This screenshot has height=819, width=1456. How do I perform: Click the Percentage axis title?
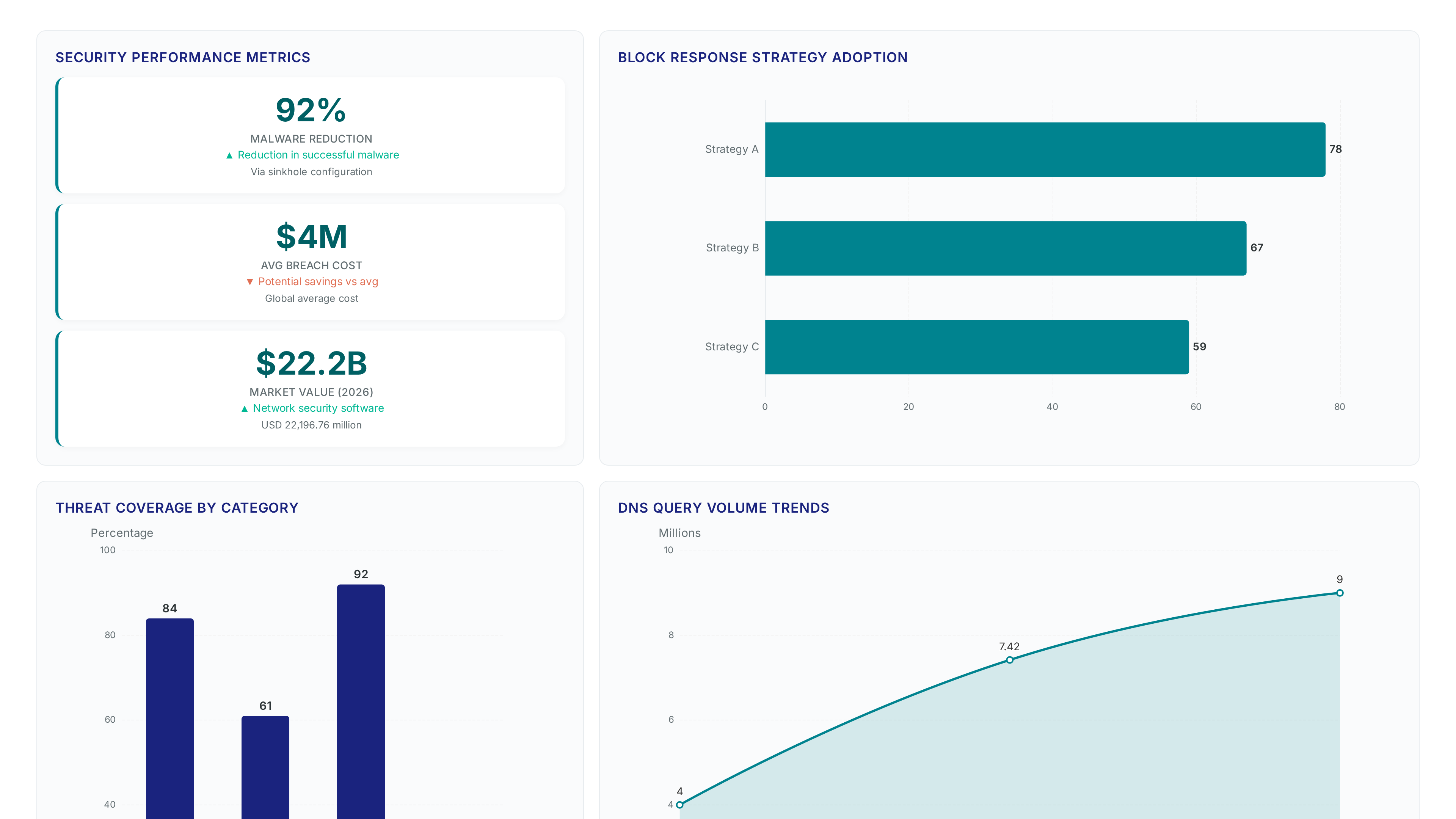click(122, 533)
